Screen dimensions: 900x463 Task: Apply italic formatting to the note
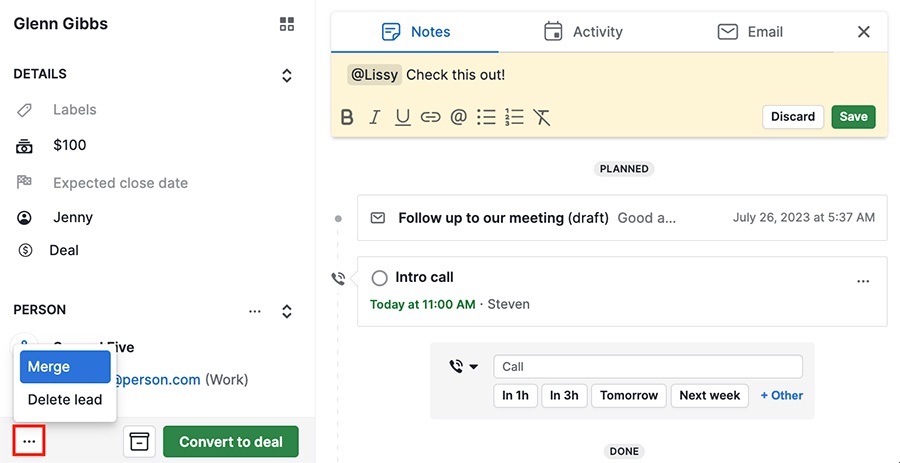375,117
